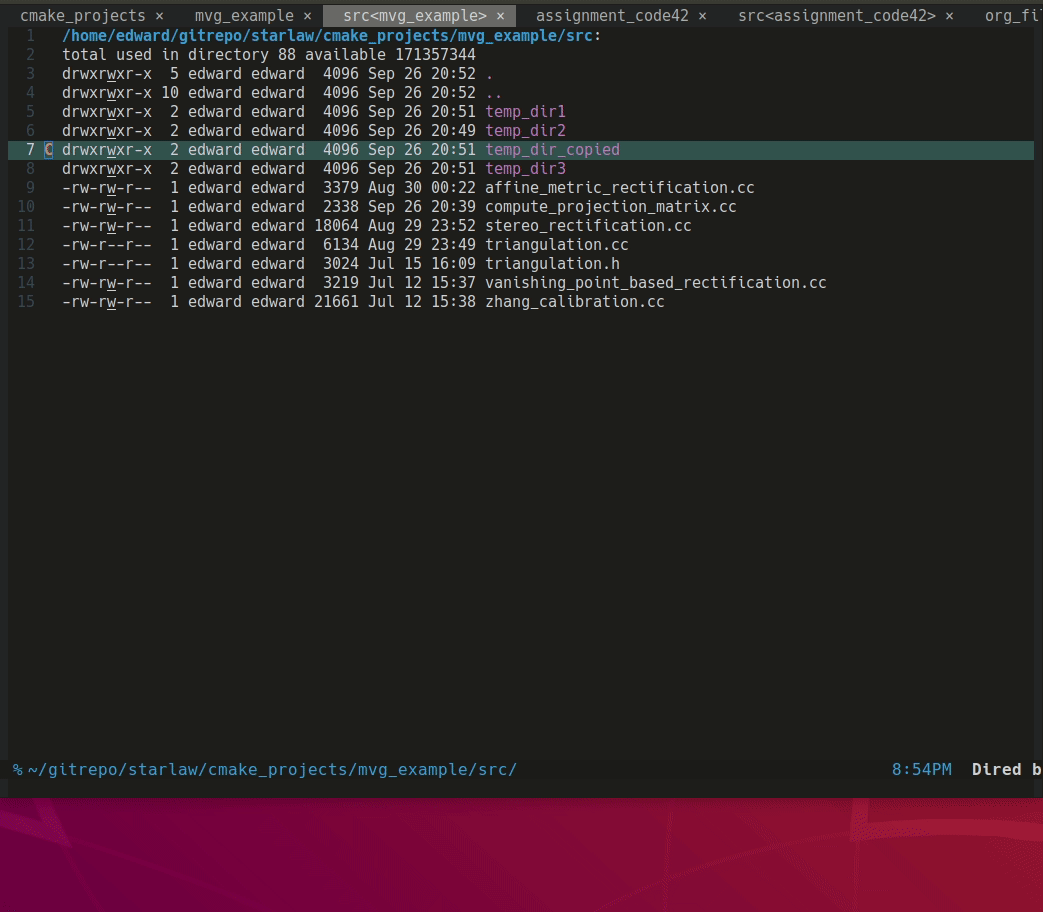Switch to the cmake_projects tab

coord(82,15)
